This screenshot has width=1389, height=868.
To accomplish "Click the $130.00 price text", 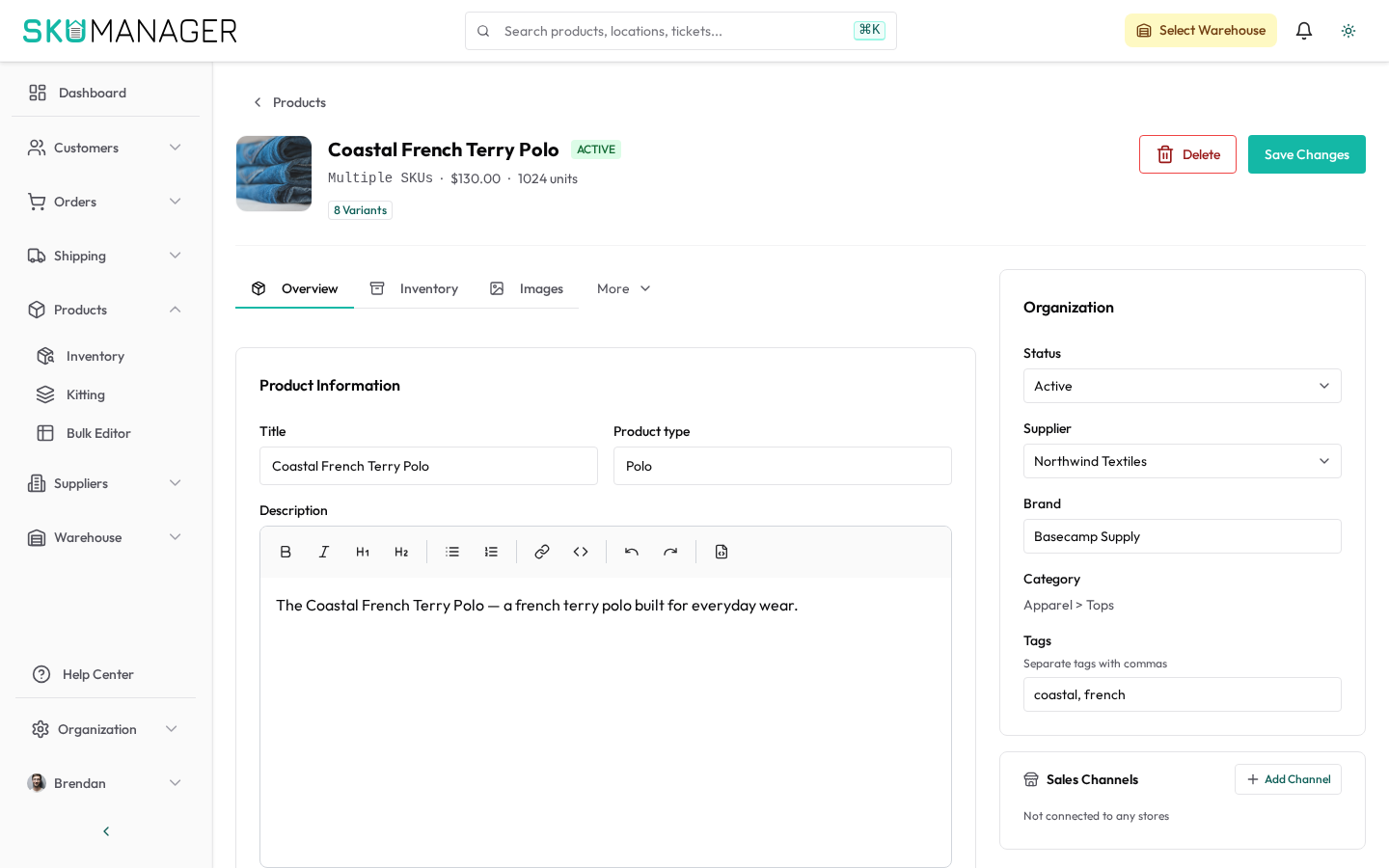I will [x=476, y=178].
